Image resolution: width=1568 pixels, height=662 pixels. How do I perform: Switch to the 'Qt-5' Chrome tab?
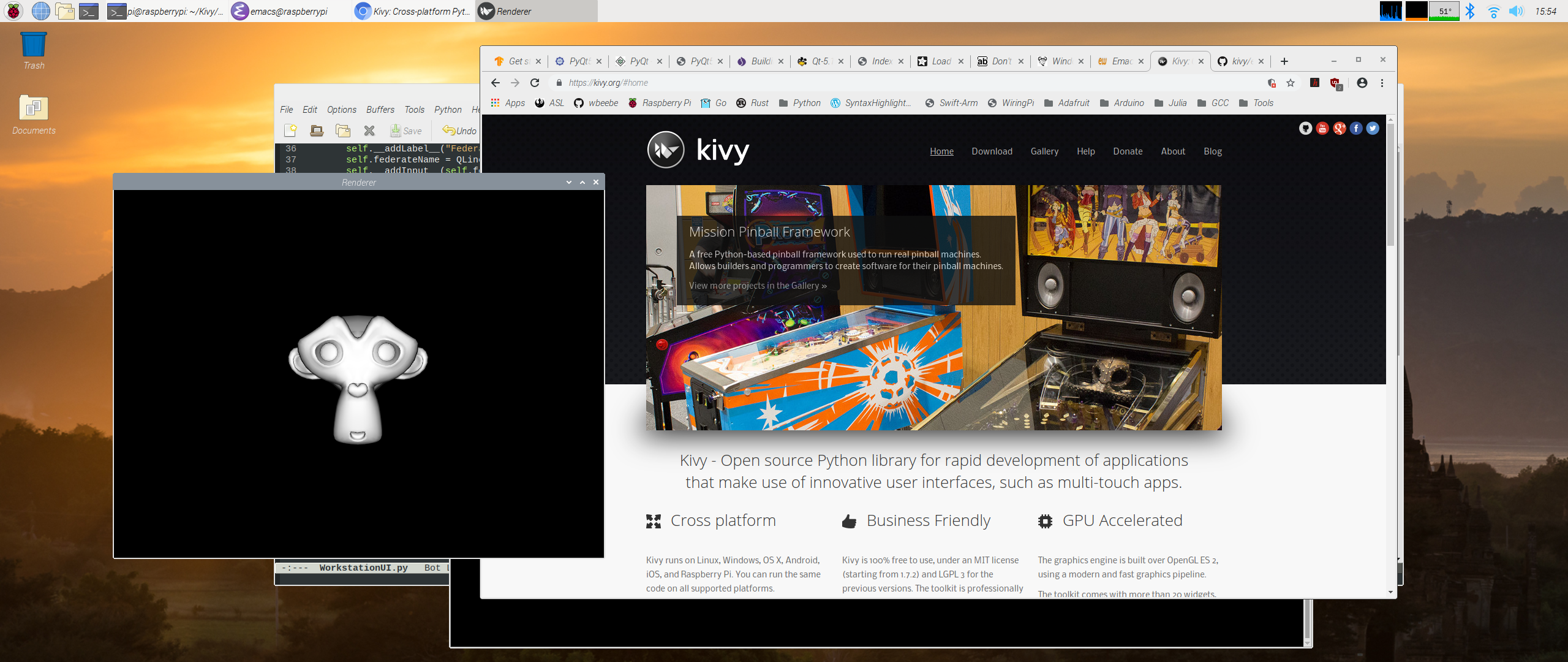tap(820, 61)
